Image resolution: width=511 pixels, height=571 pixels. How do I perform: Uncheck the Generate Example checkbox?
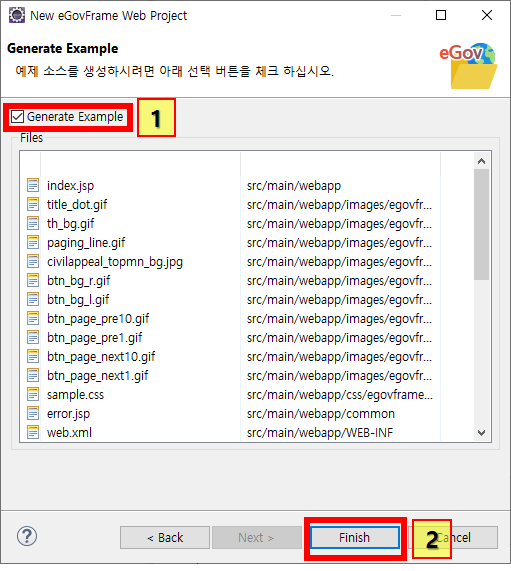point(17,117)
